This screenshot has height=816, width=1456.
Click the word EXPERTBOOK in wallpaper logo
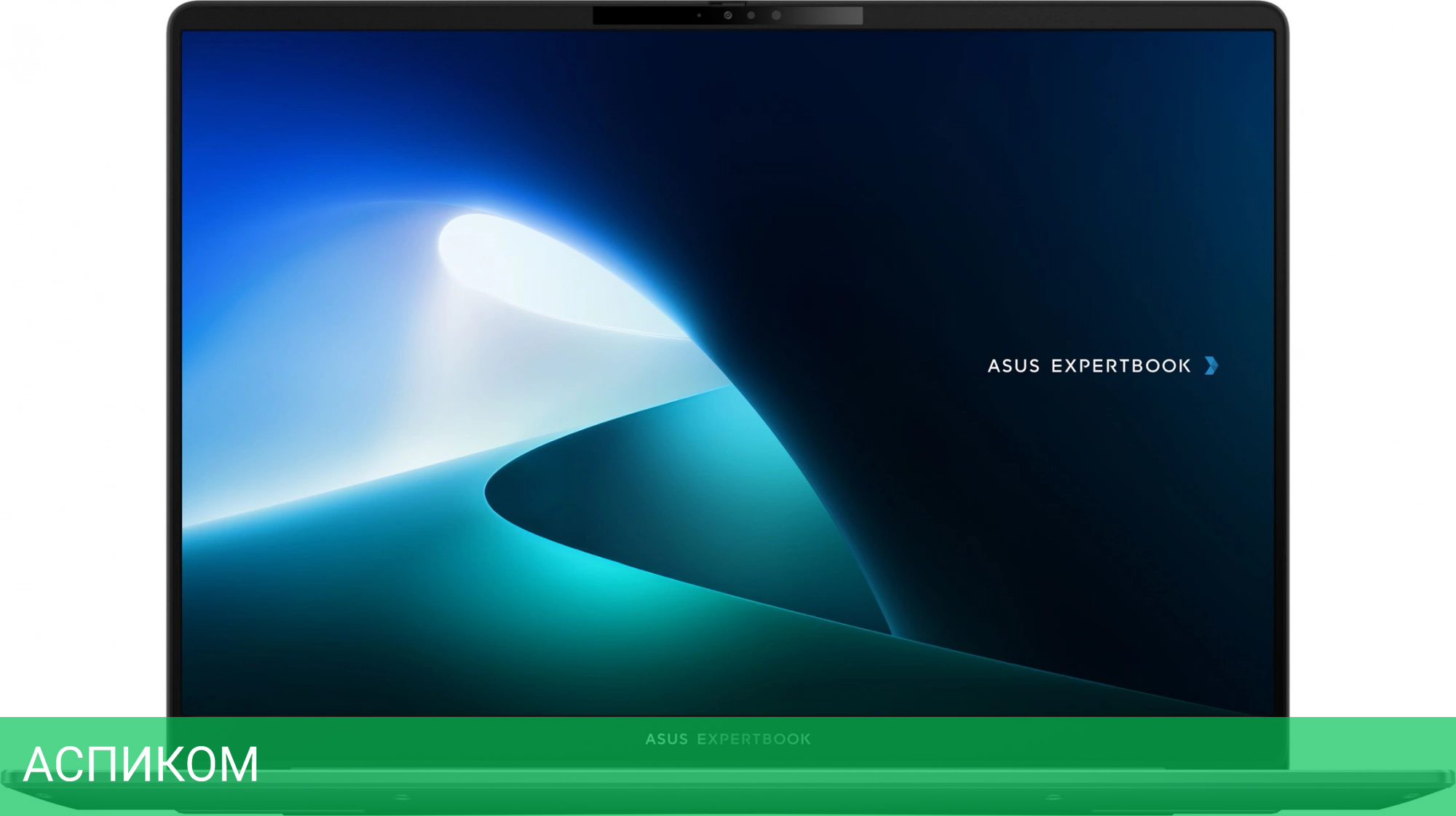pyautogui.click(x=1120, y=366)
